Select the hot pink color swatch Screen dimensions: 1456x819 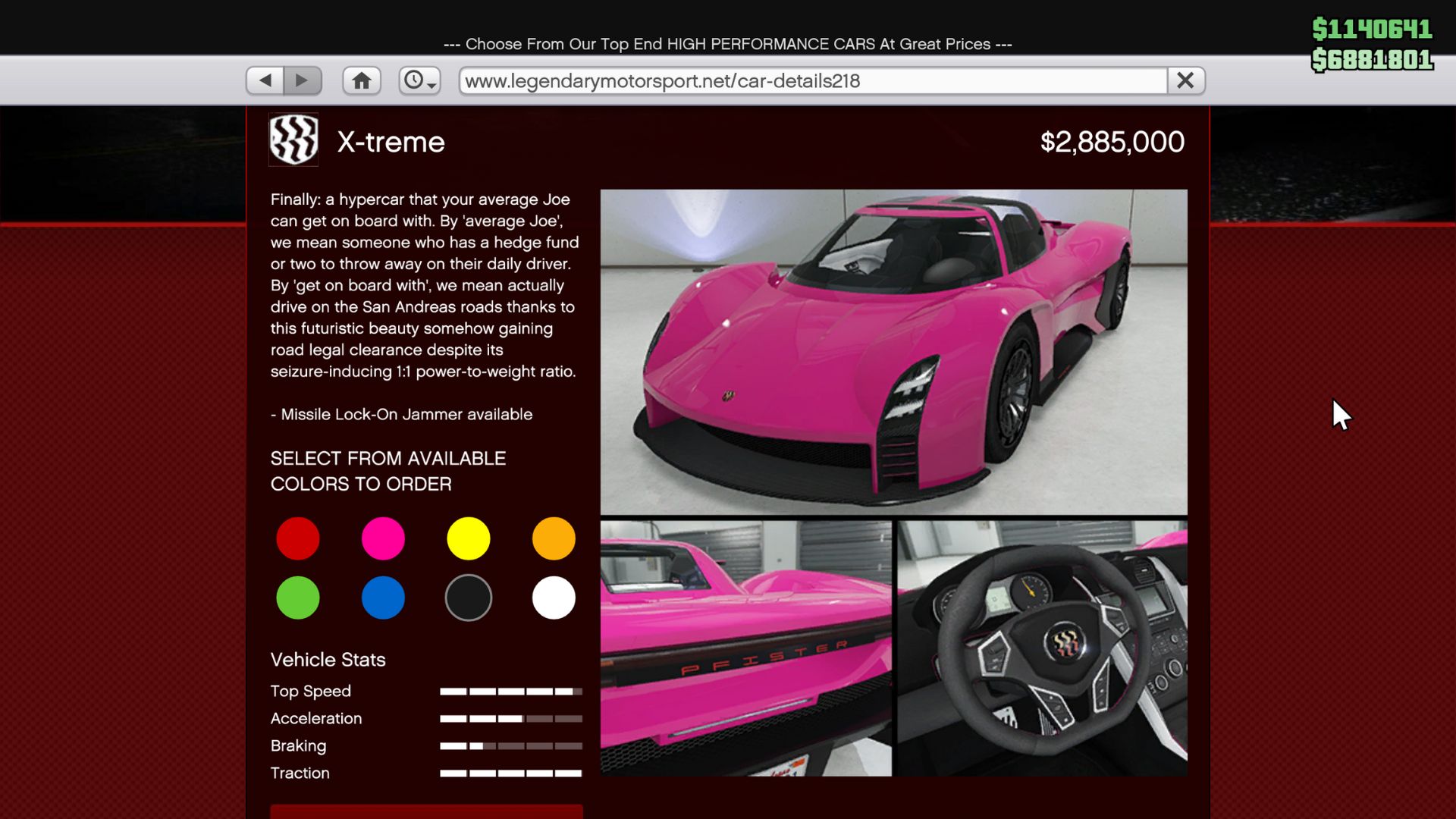point(383,538)
